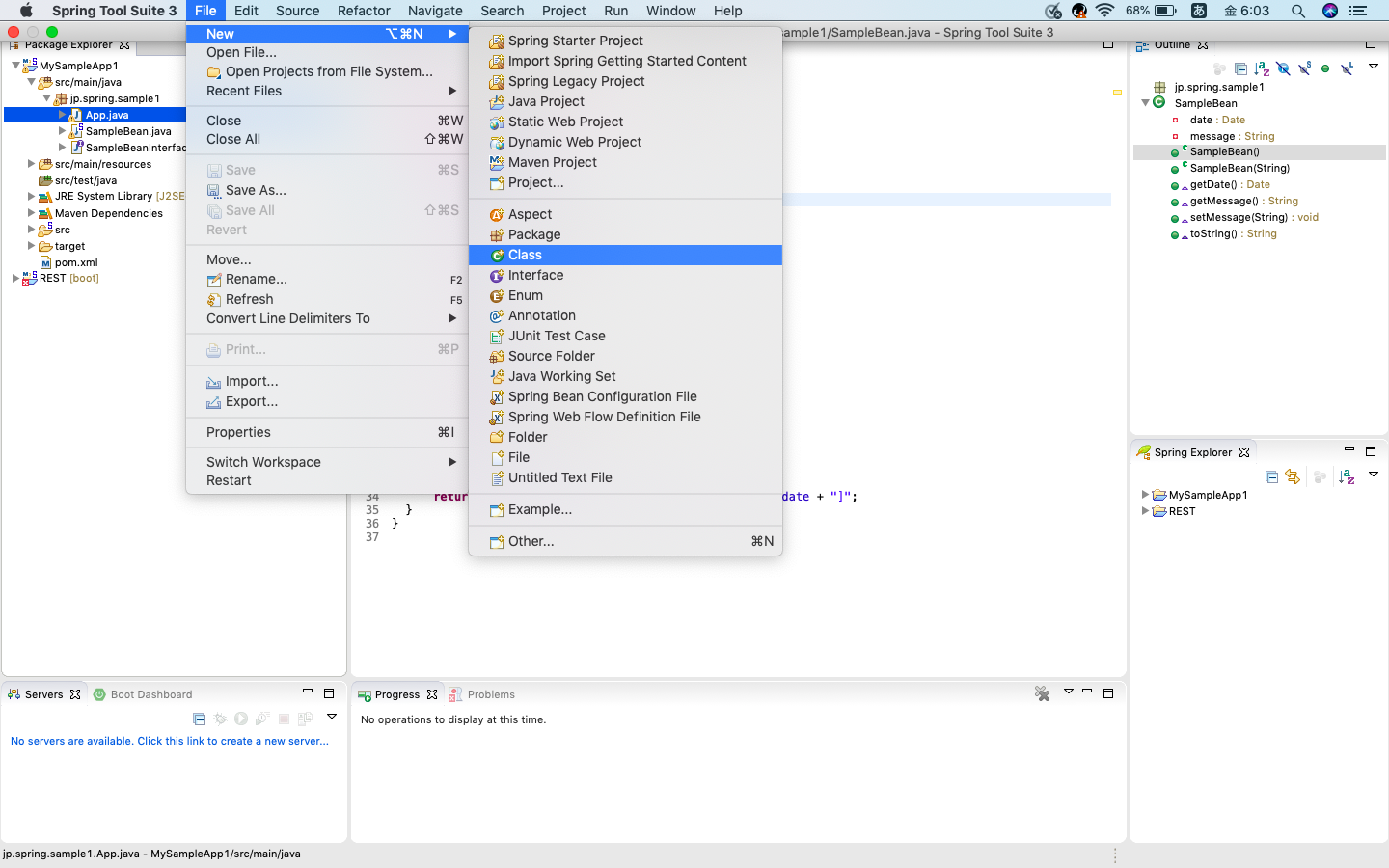The height and width of the screenshot is (868, 1389).
Task: Select toString() method in Outline
Action: point(1233,233)
